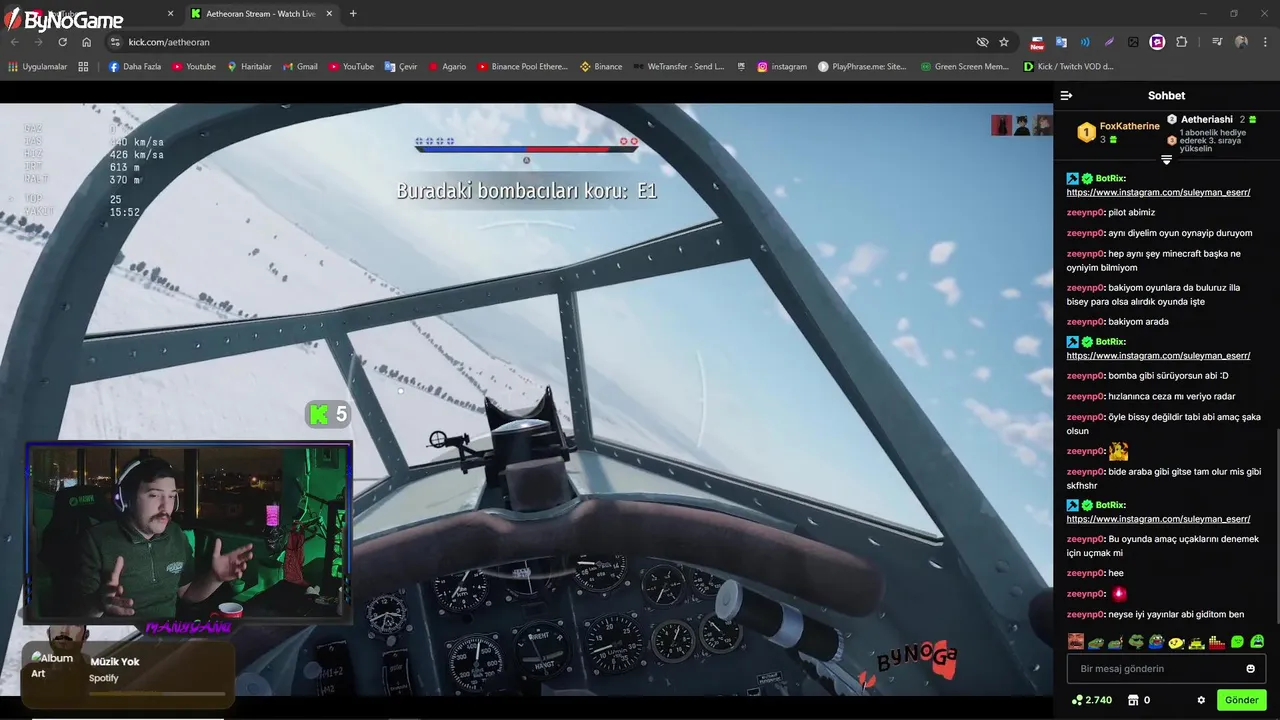
Task: Expand the gift leaderboard chevron under FoxKatherine
Action: [x=1166, y=160]
